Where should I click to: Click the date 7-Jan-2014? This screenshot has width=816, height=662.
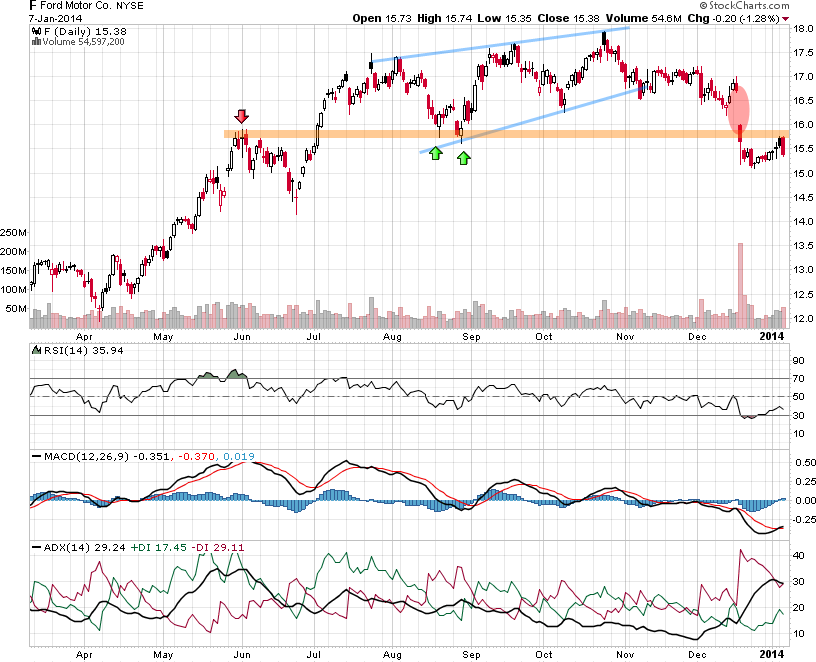coord(55,19)
